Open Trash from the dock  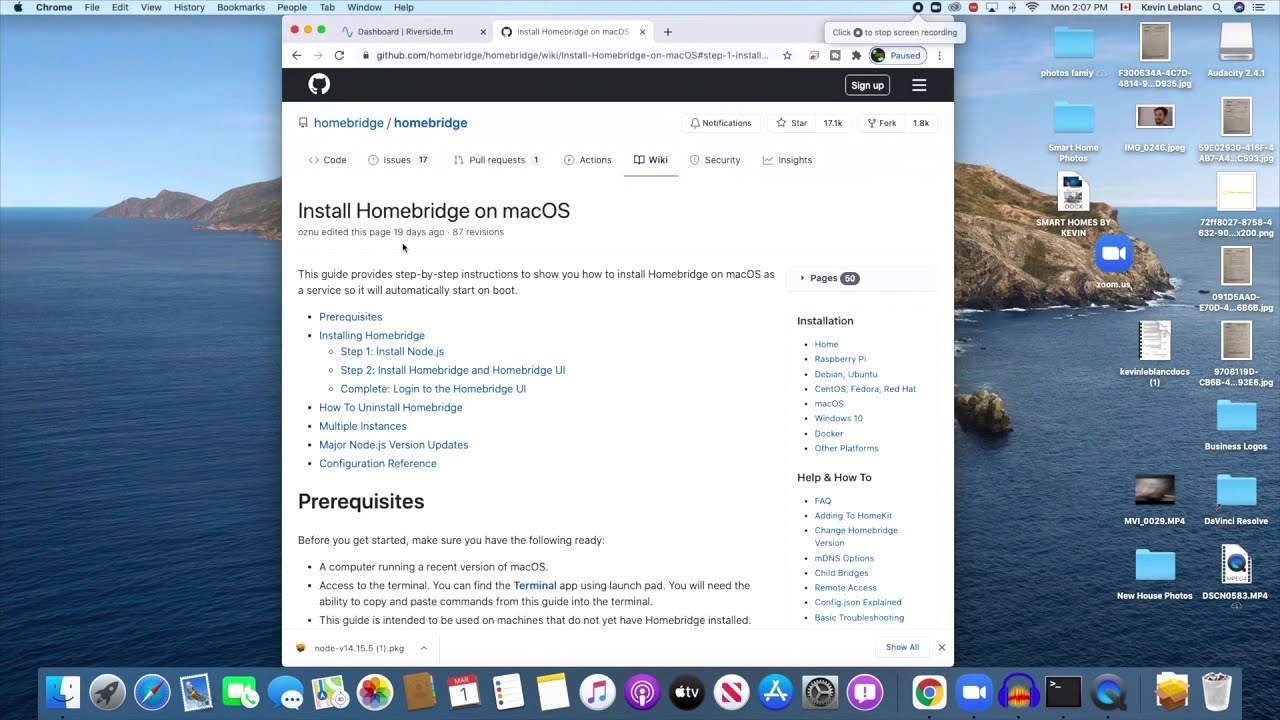[1216, 692]
